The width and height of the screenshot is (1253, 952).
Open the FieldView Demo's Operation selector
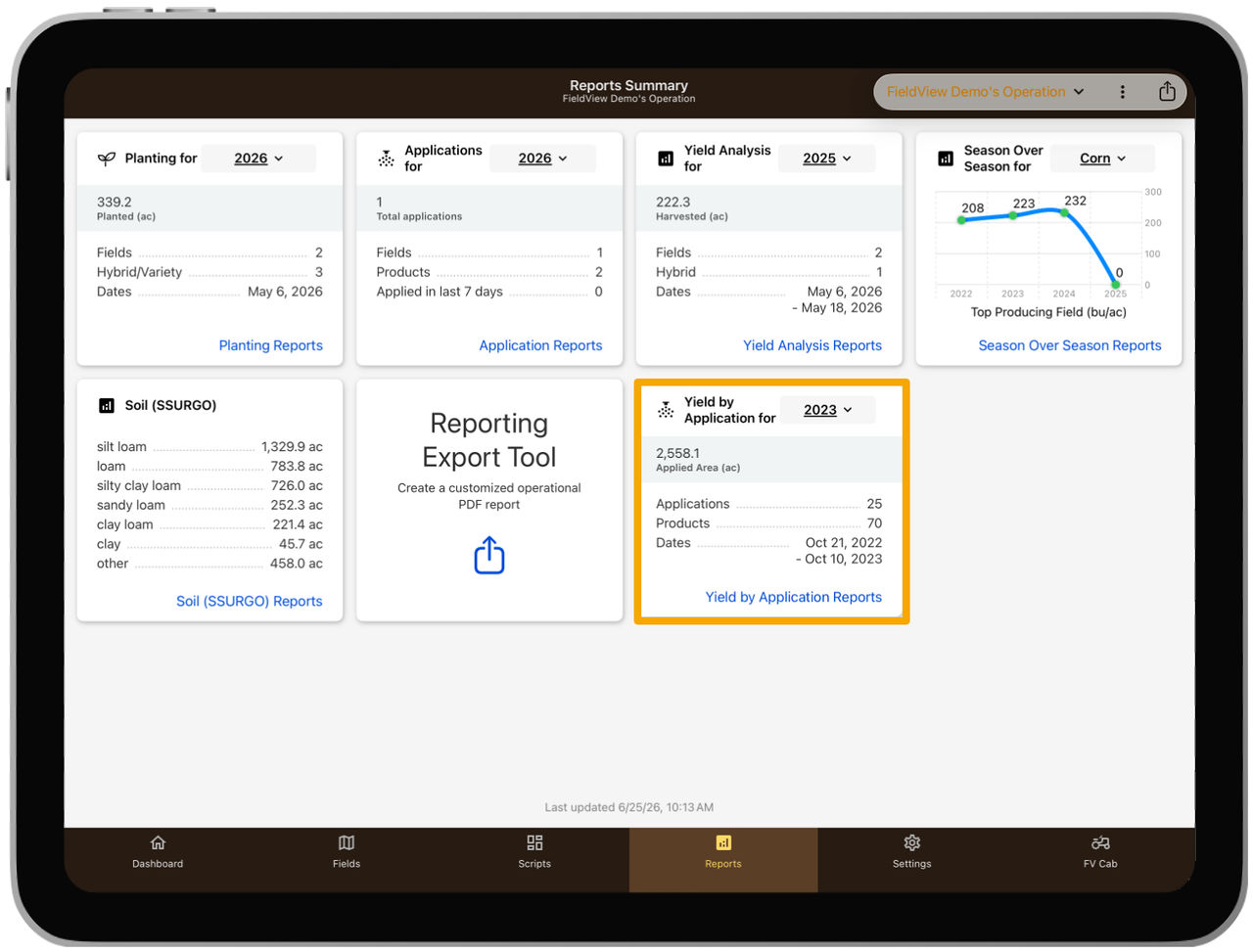(x=985, y=92)
